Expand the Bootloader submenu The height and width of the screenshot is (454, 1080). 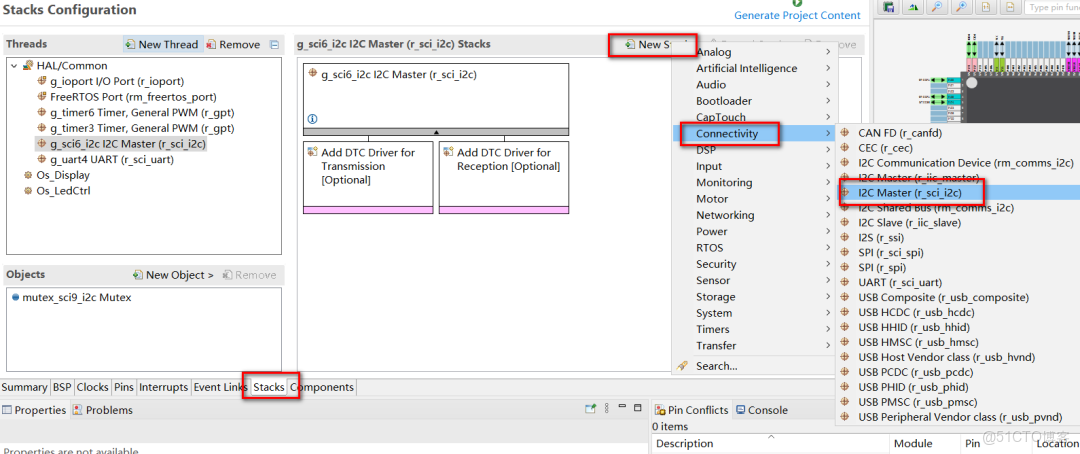click(828, 101)
